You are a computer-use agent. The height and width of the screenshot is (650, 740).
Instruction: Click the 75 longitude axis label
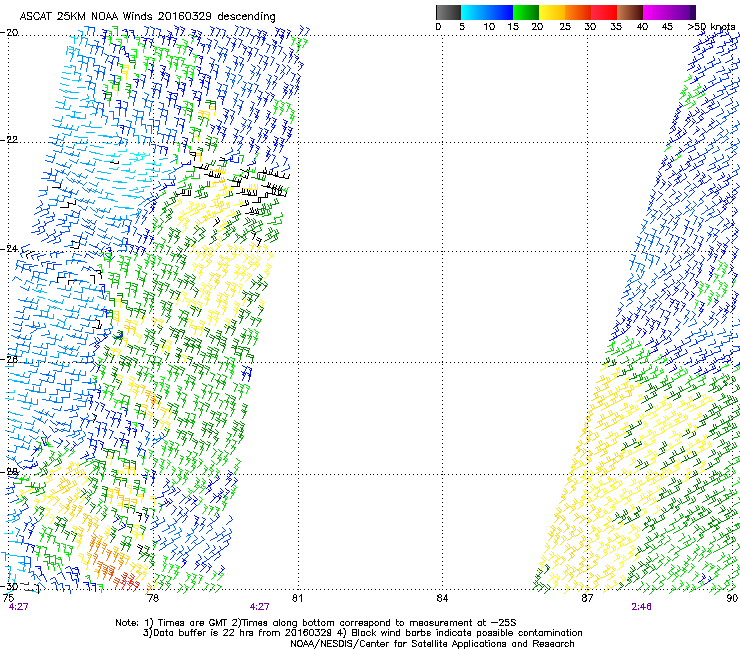8,598
